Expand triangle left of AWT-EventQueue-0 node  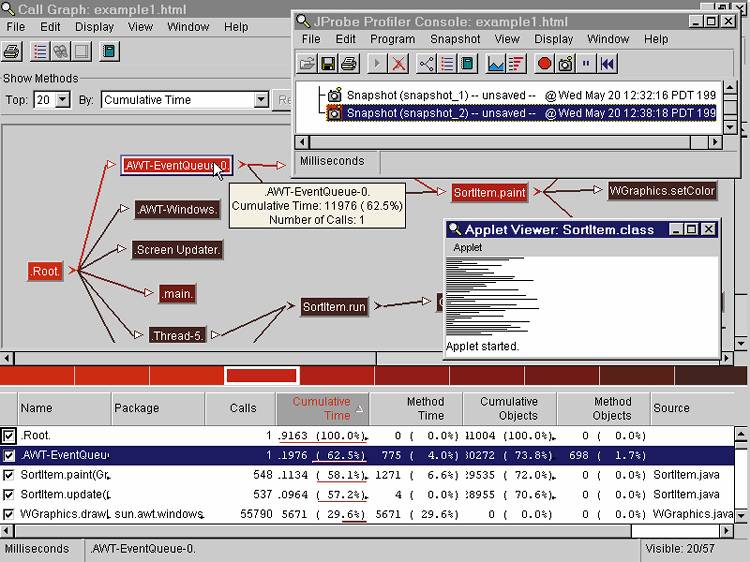(111, 165)
